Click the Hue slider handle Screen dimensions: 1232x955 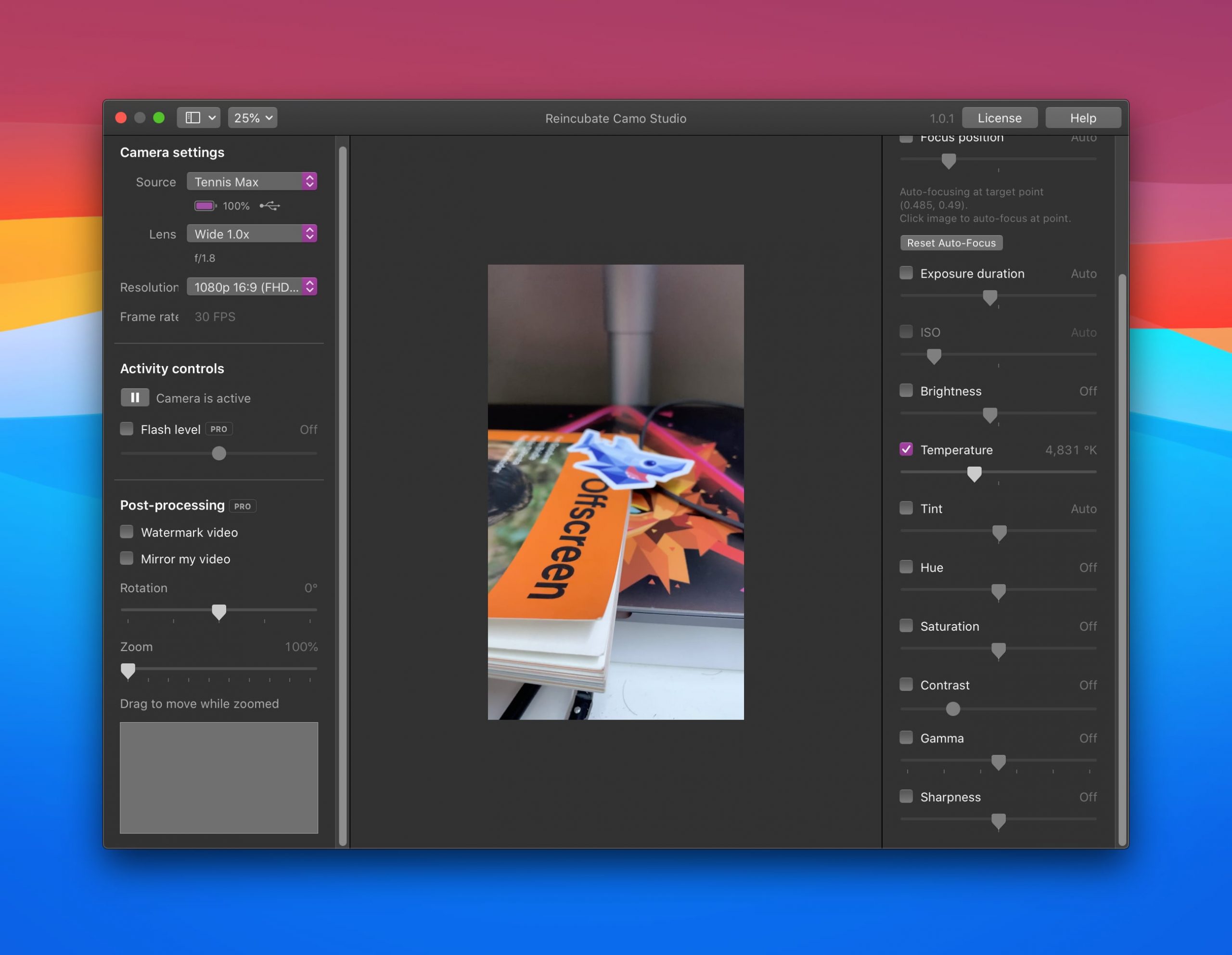pos(999,592)
